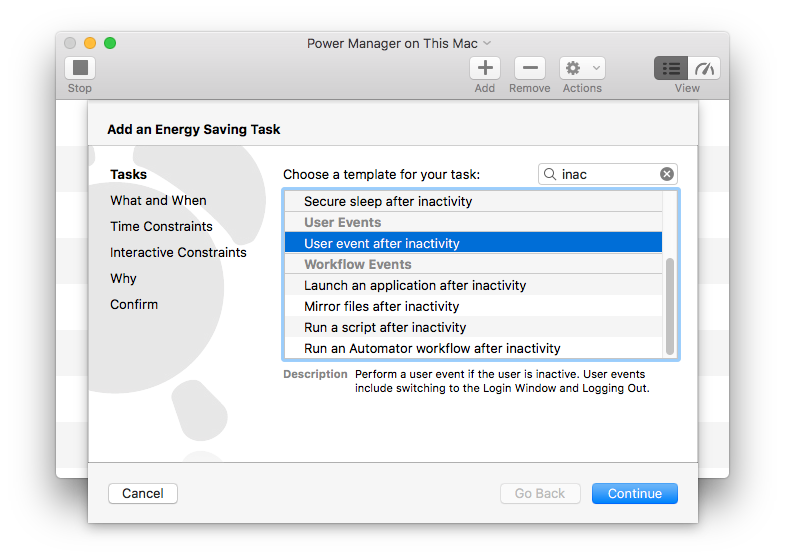Click the Confirm step
Viewport: 785px width, 558px height.
click(134, 304)
